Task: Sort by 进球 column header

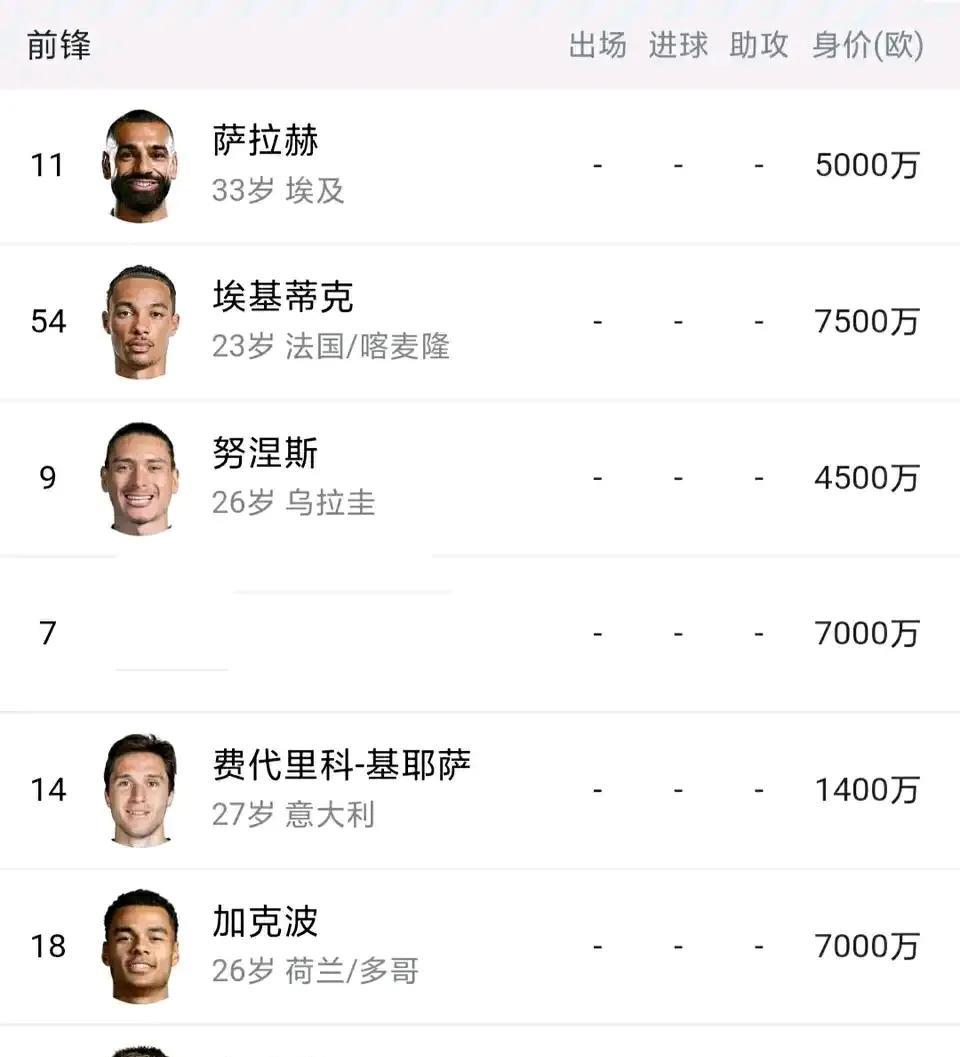Action: coord(678,45)
